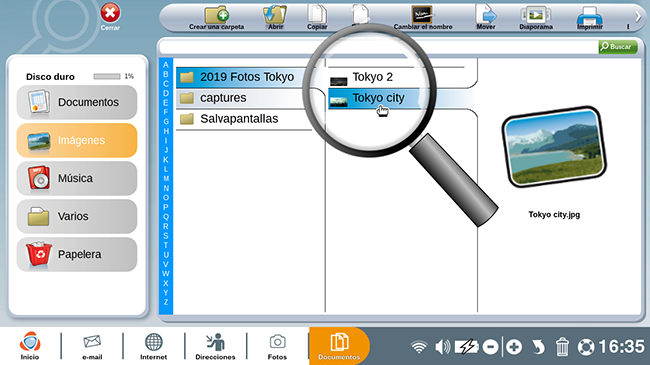Click the green Buscar button
This screenshot has height=365, width=650.
pyautogui.click(x=618, y=46)
